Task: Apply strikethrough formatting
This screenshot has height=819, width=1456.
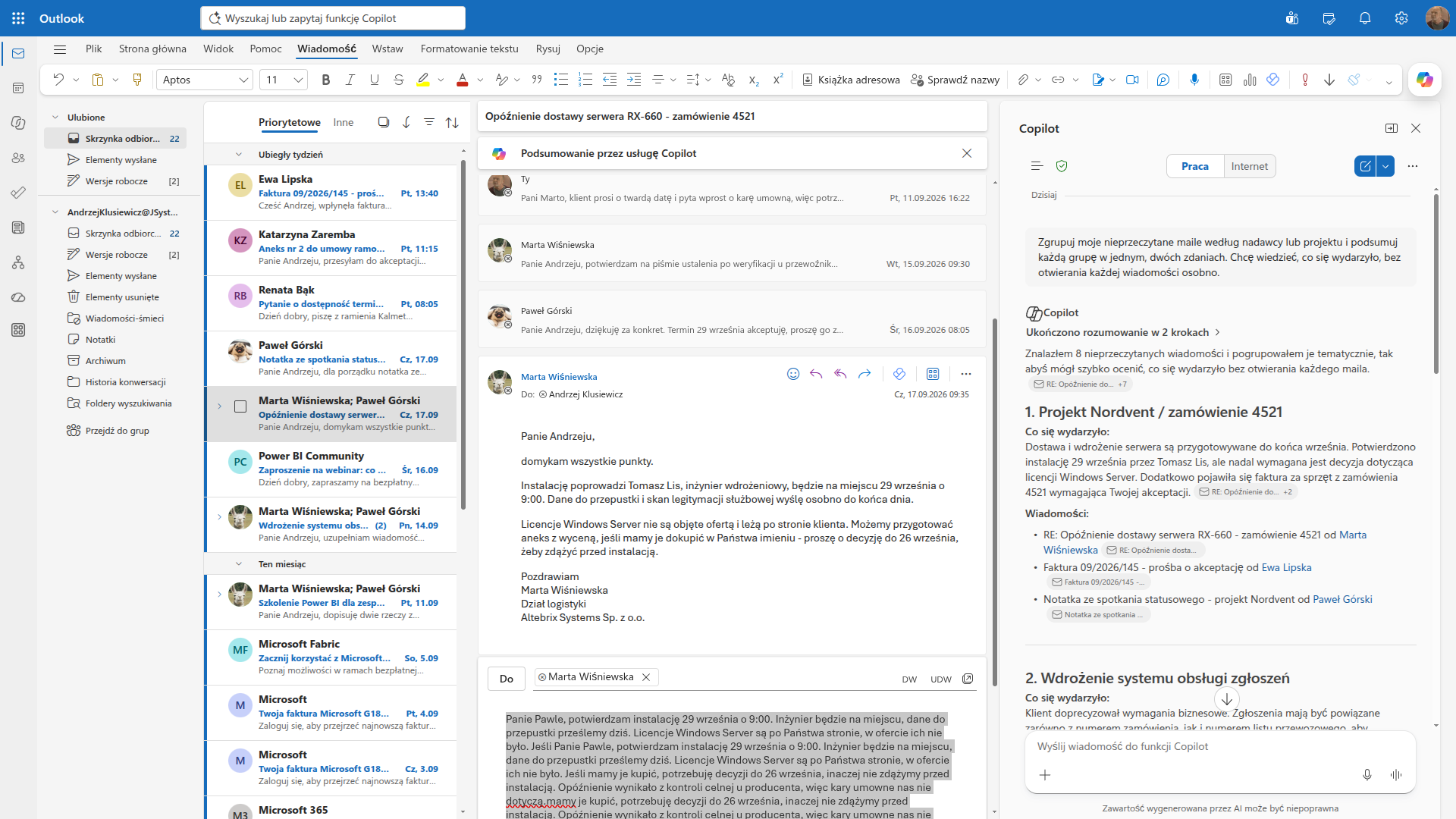Action: (399, 80)
